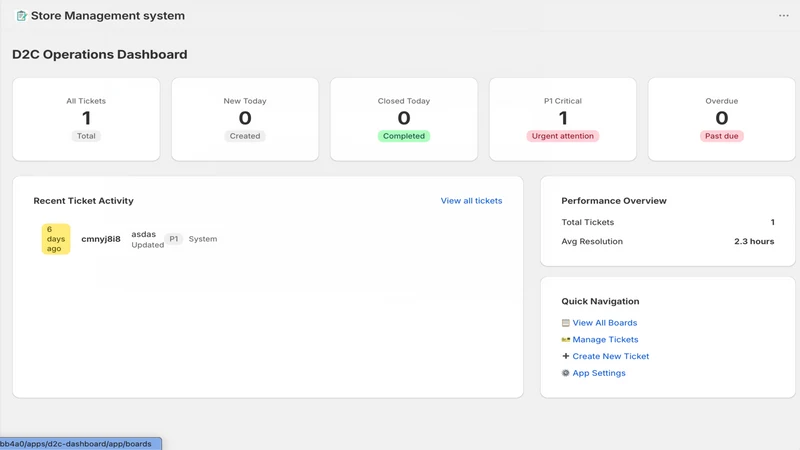Click the Recent Ticket Activity heading

[84, 201]
